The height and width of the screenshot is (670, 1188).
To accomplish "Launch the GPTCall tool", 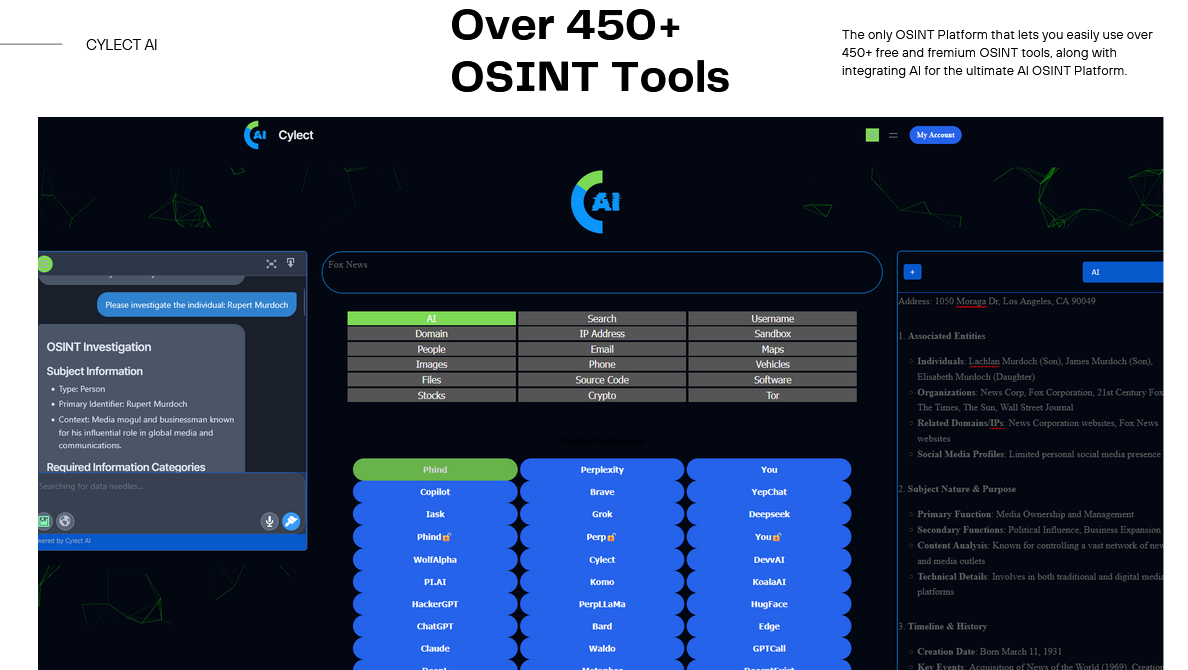I will click(769, 648).
